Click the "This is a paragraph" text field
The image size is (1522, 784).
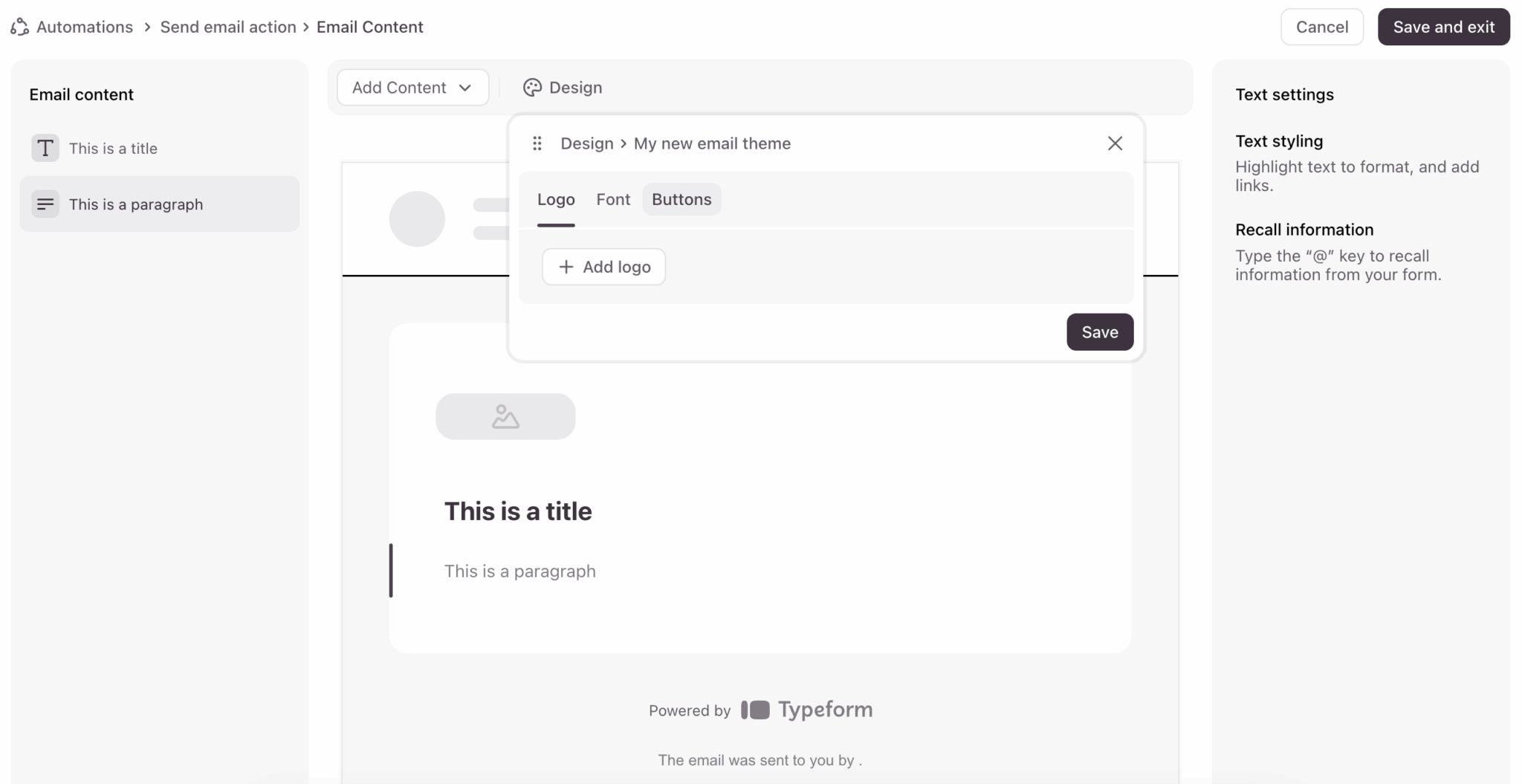(x=520, y=571)
